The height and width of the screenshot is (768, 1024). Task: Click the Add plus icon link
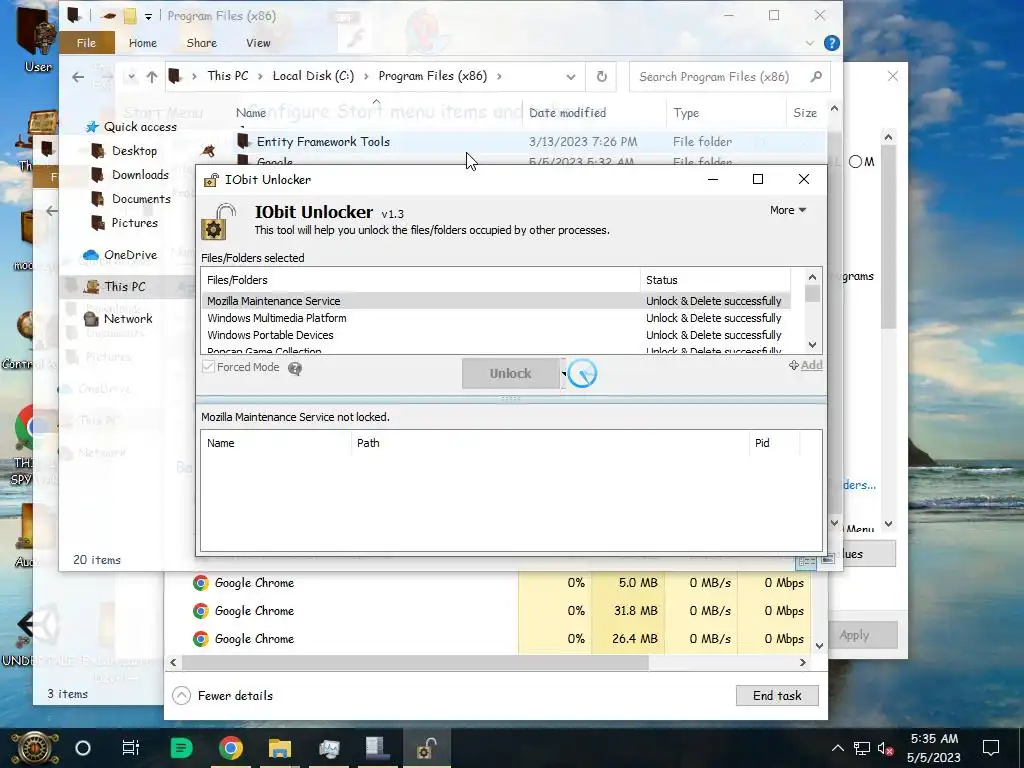click(805, 365)
